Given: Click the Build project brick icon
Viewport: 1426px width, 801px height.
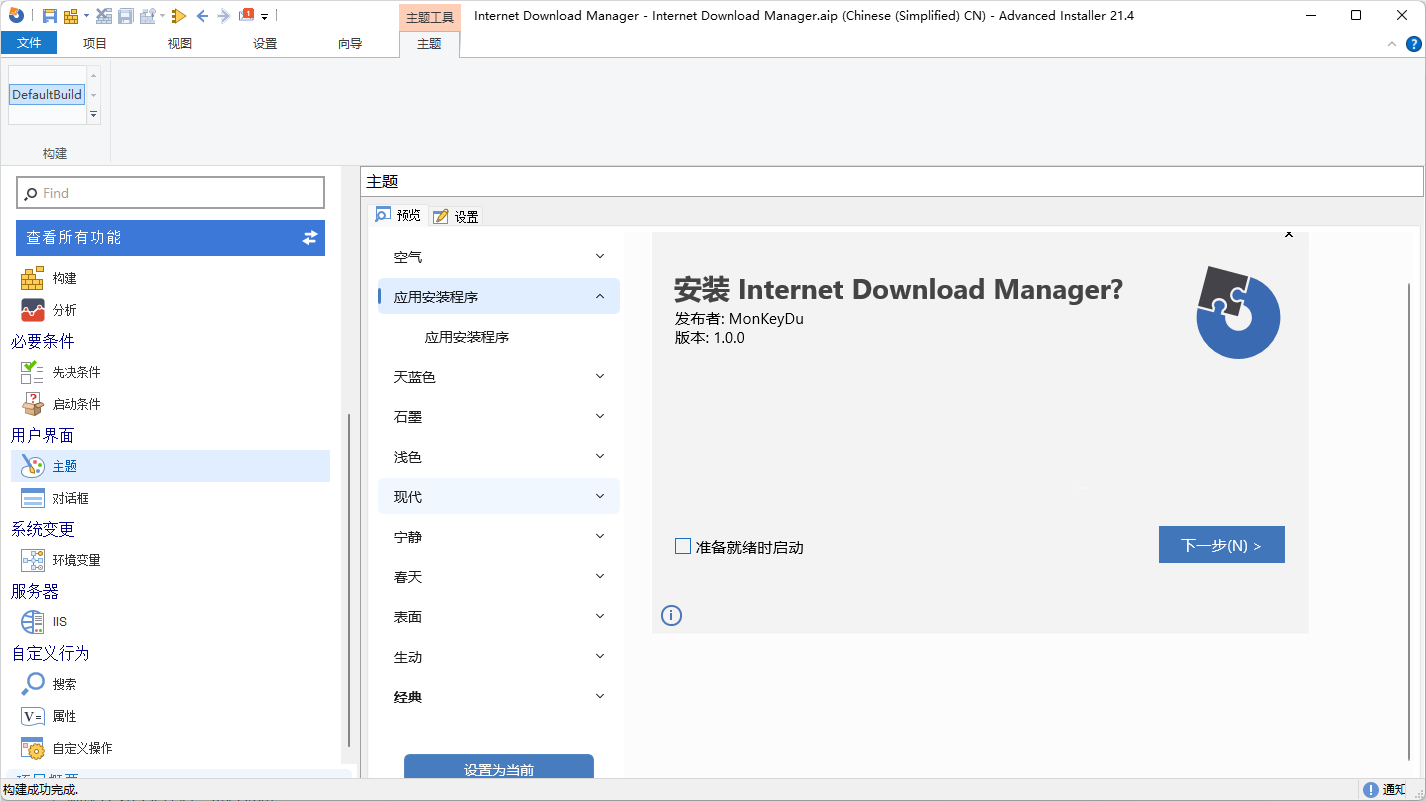Looking at the screenshot, I should point(71,15).
